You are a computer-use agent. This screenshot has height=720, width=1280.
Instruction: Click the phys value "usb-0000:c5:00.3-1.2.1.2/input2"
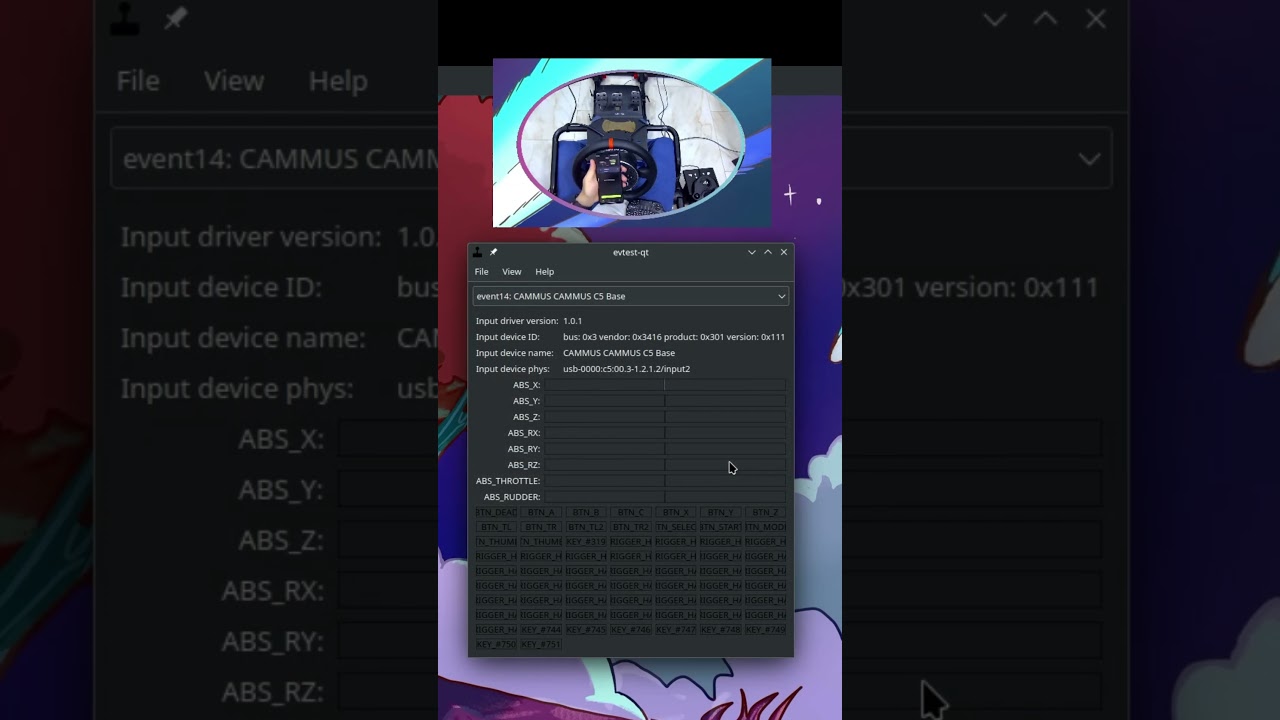626,369
